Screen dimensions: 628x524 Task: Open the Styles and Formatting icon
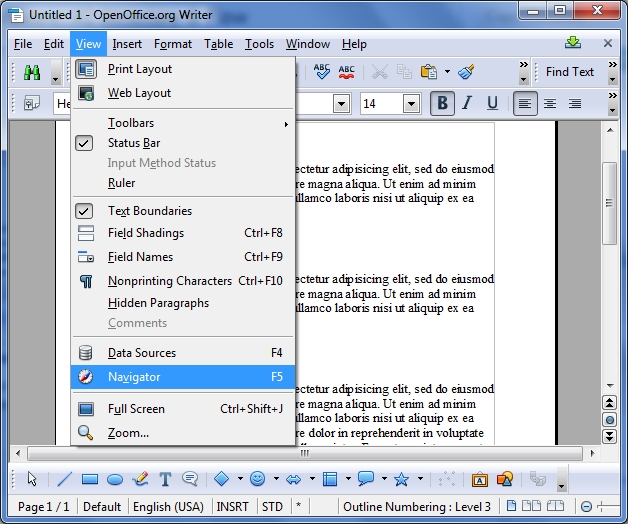pyautogui.click(x=32, y=103)
